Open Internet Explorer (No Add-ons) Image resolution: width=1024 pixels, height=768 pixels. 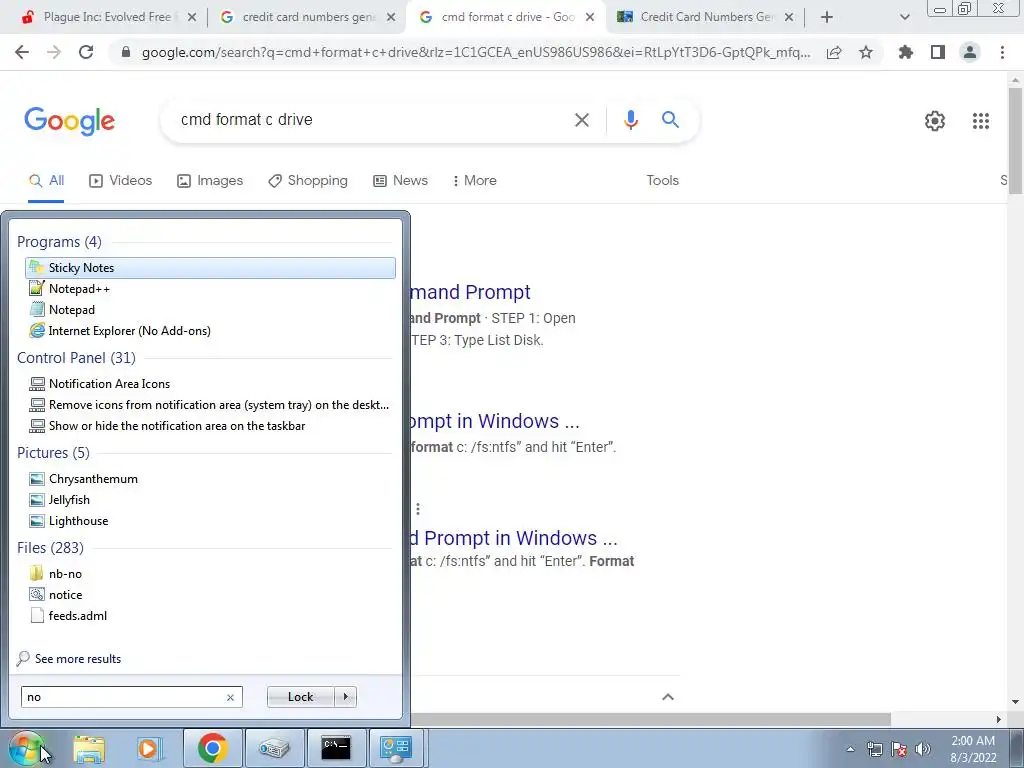point(129,330)
